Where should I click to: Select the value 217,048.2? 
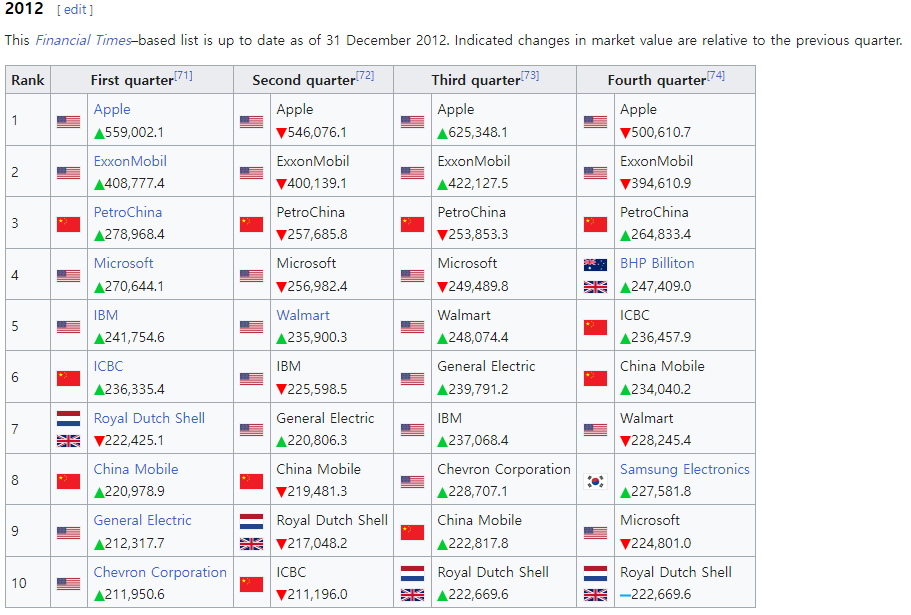click(x=318, y=544)
